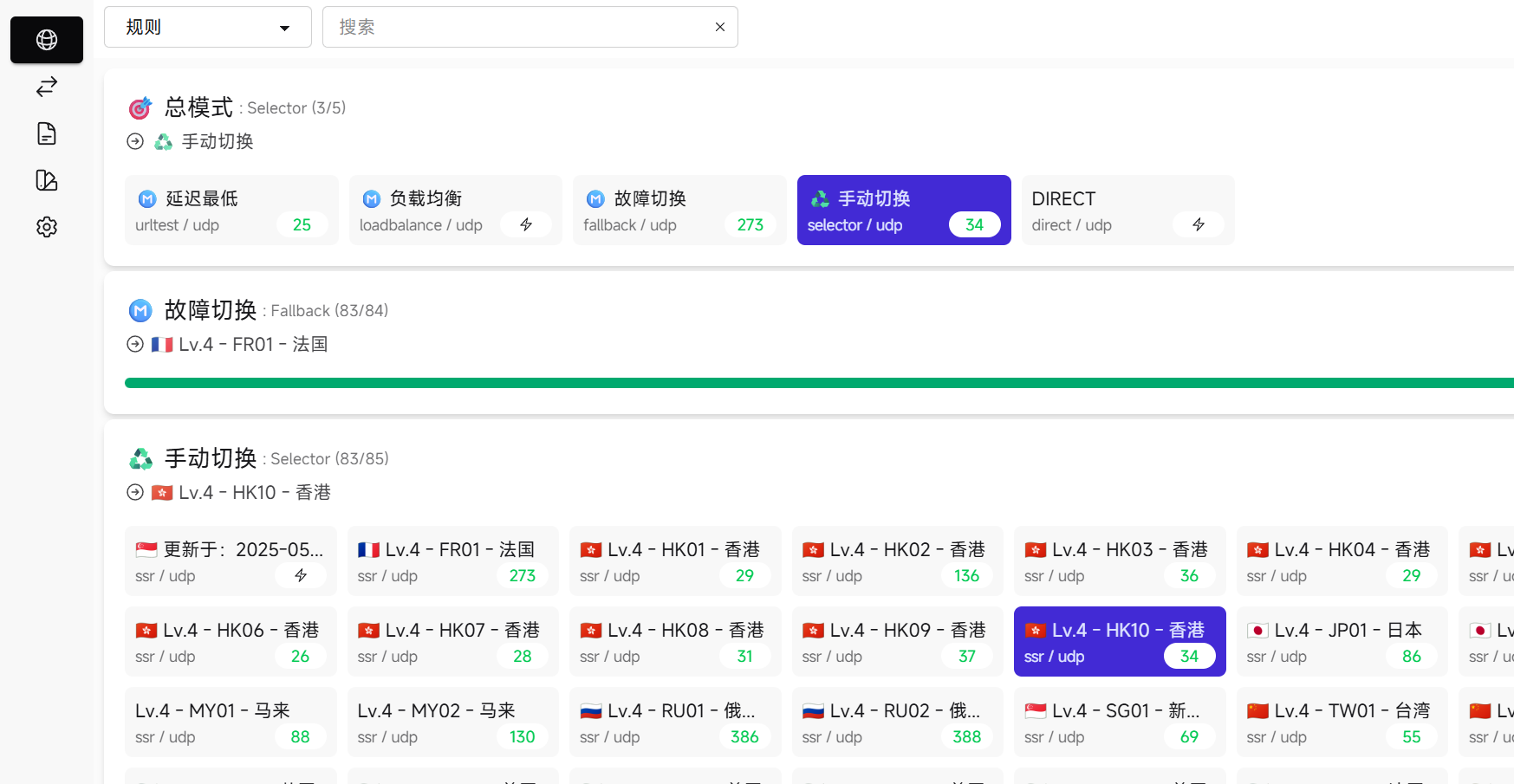Image resolution: width=1514 pixels, height=784 pixels.
Task: Click the arrow icon beside 手动切换 under 总模式
Action: (135, 141)
